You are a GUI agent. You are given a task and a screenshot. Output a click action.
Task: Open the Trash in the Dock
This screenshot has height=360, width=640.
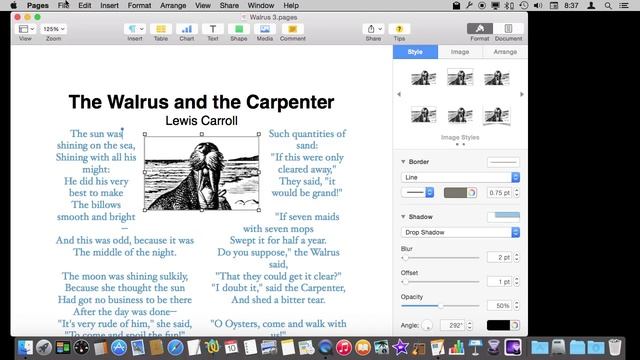[615, 348]
